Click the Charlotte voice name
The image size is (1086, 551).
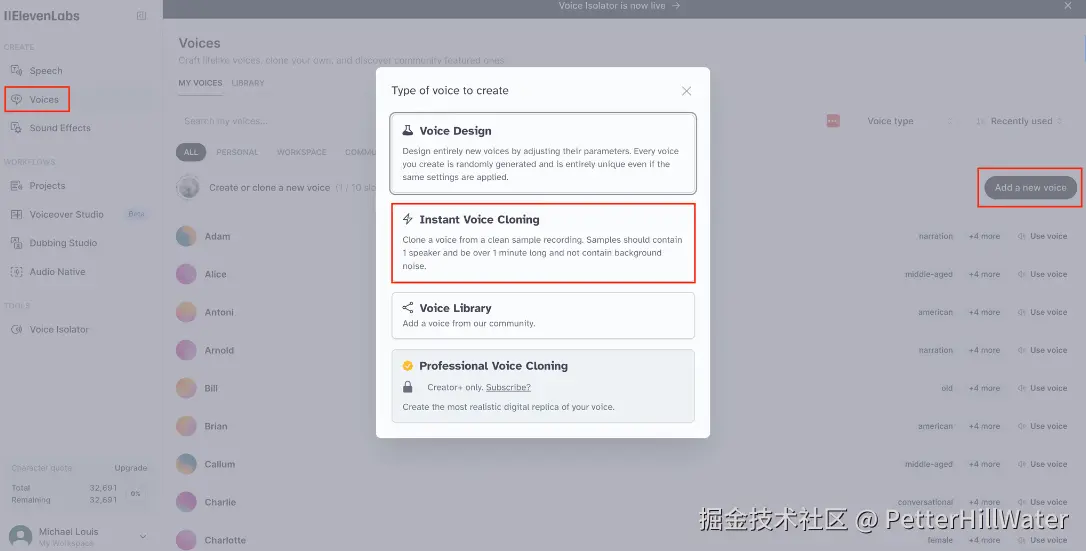(225, 540)
